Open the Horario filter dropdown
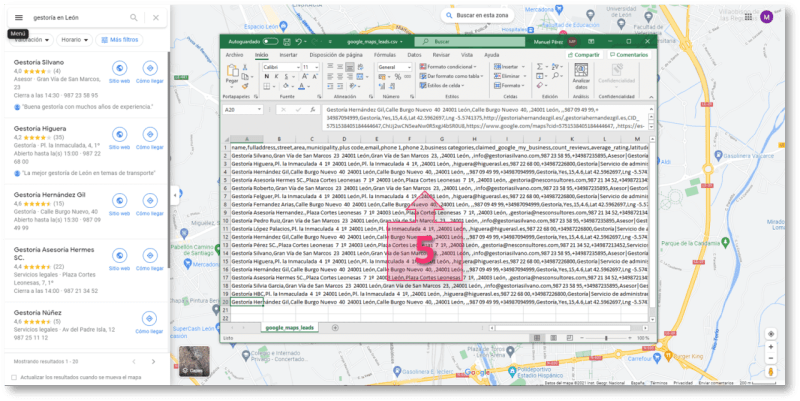Image resolution: width=800 pixels, height=401 pixels. (x=74, y=40)
